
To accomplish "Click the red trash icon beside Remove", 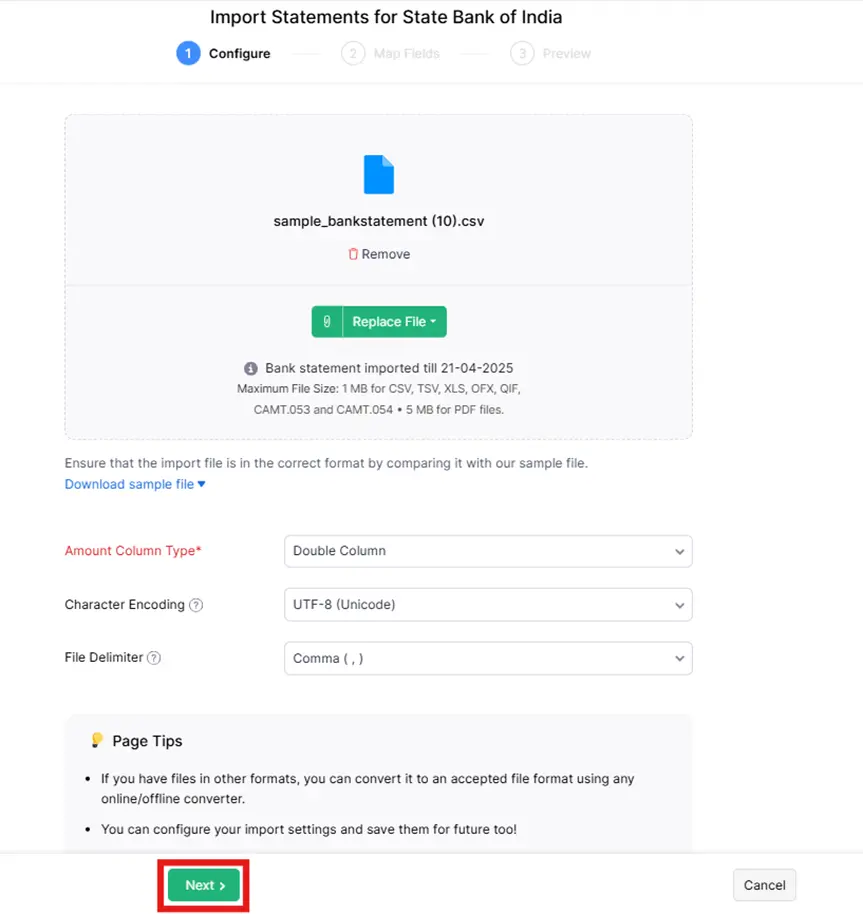I will [353, 254].
